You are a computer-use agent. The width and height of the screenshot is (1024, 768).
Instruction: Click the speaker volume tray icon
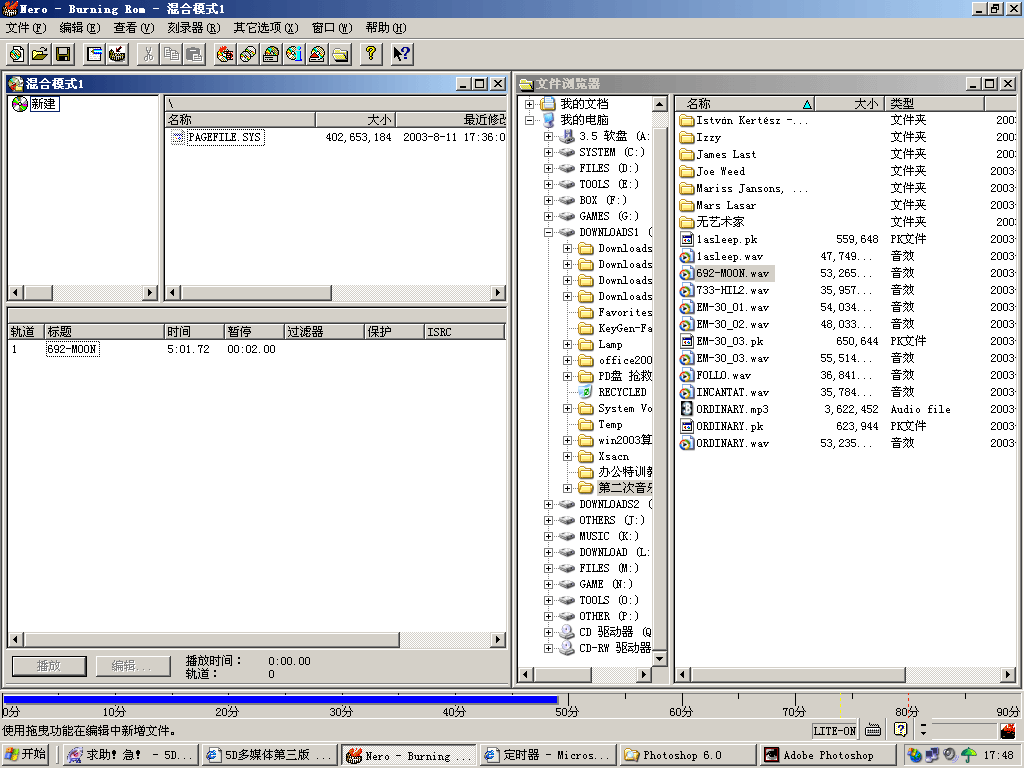(950, 755)
